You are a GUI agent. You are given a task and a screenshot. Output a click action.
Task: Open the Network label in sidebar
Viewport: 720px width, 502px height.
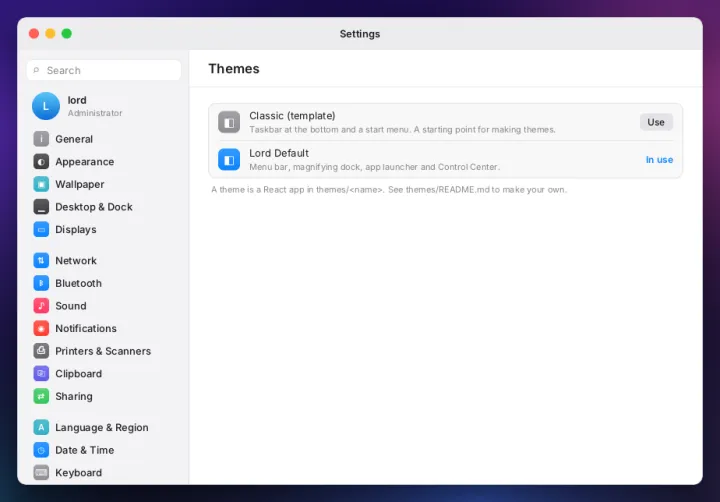(x=76, y=260)
